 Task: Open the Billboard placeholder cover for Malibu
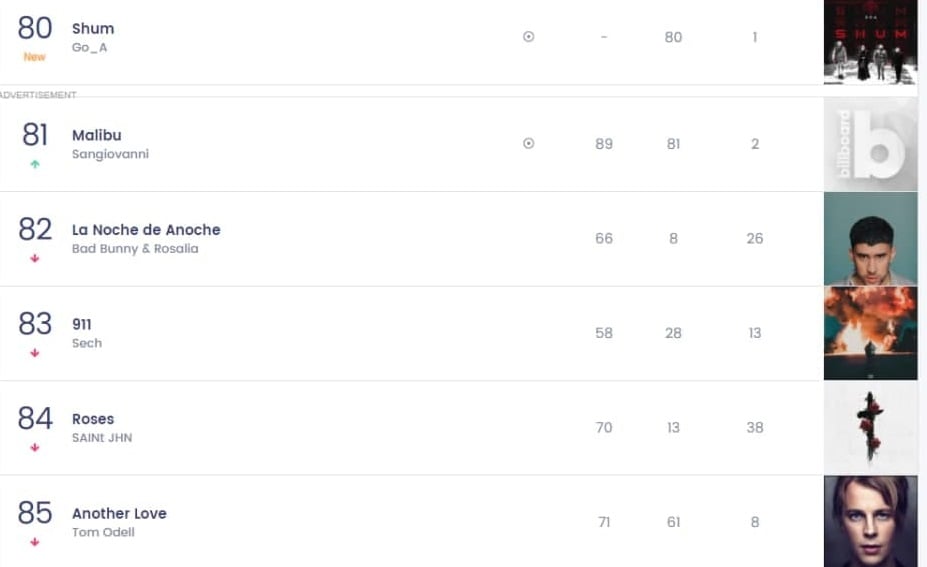pos(870,144)
